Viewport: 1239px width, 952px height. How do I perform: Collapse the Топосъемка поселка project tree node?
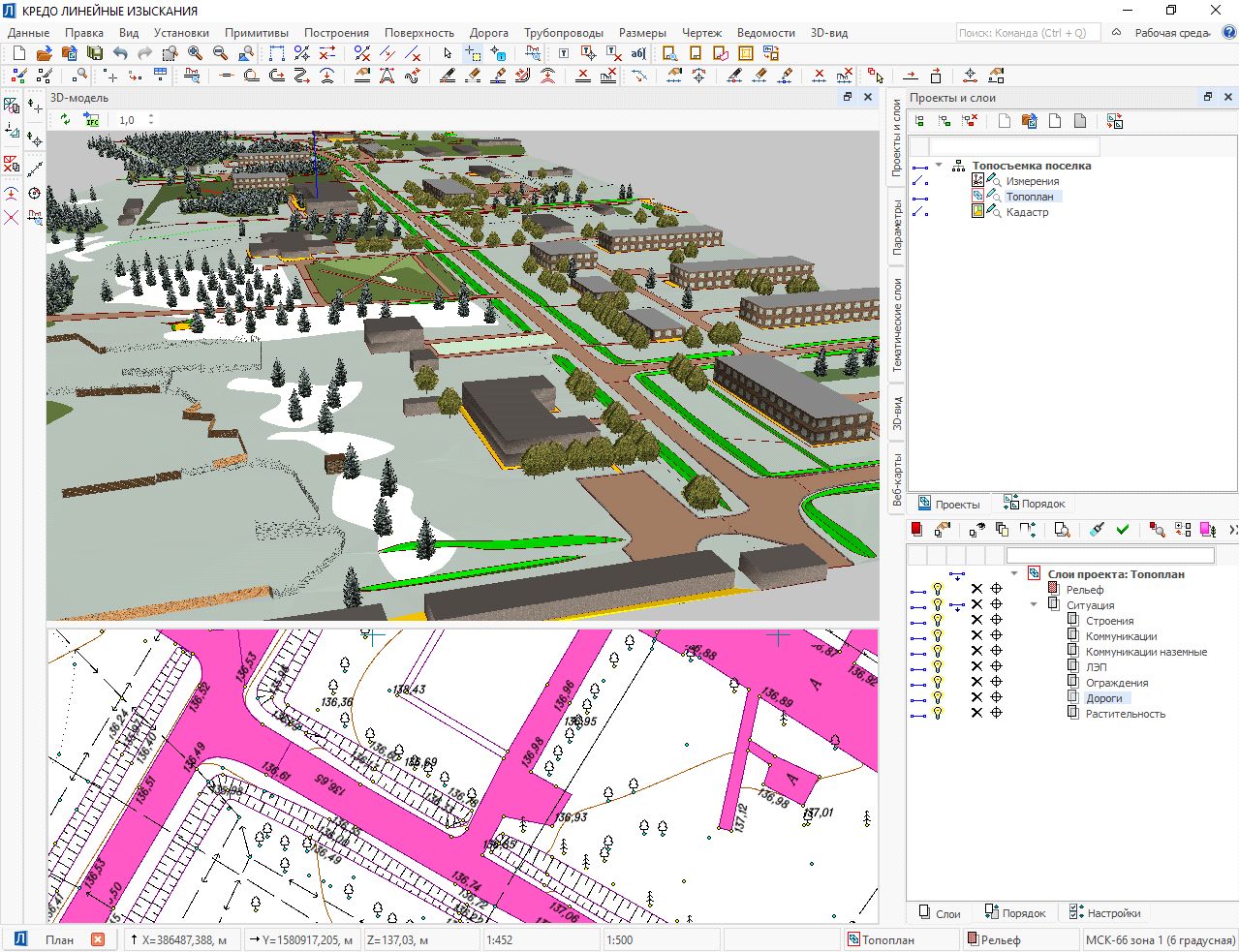click(939, 166)
